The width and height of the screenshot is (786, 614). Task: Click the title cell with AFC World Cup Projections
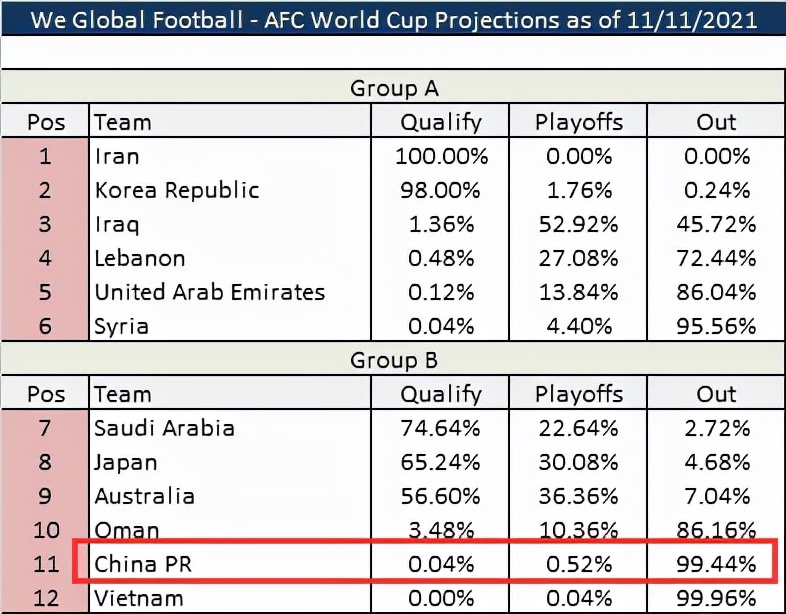click(x=394, y=19)
